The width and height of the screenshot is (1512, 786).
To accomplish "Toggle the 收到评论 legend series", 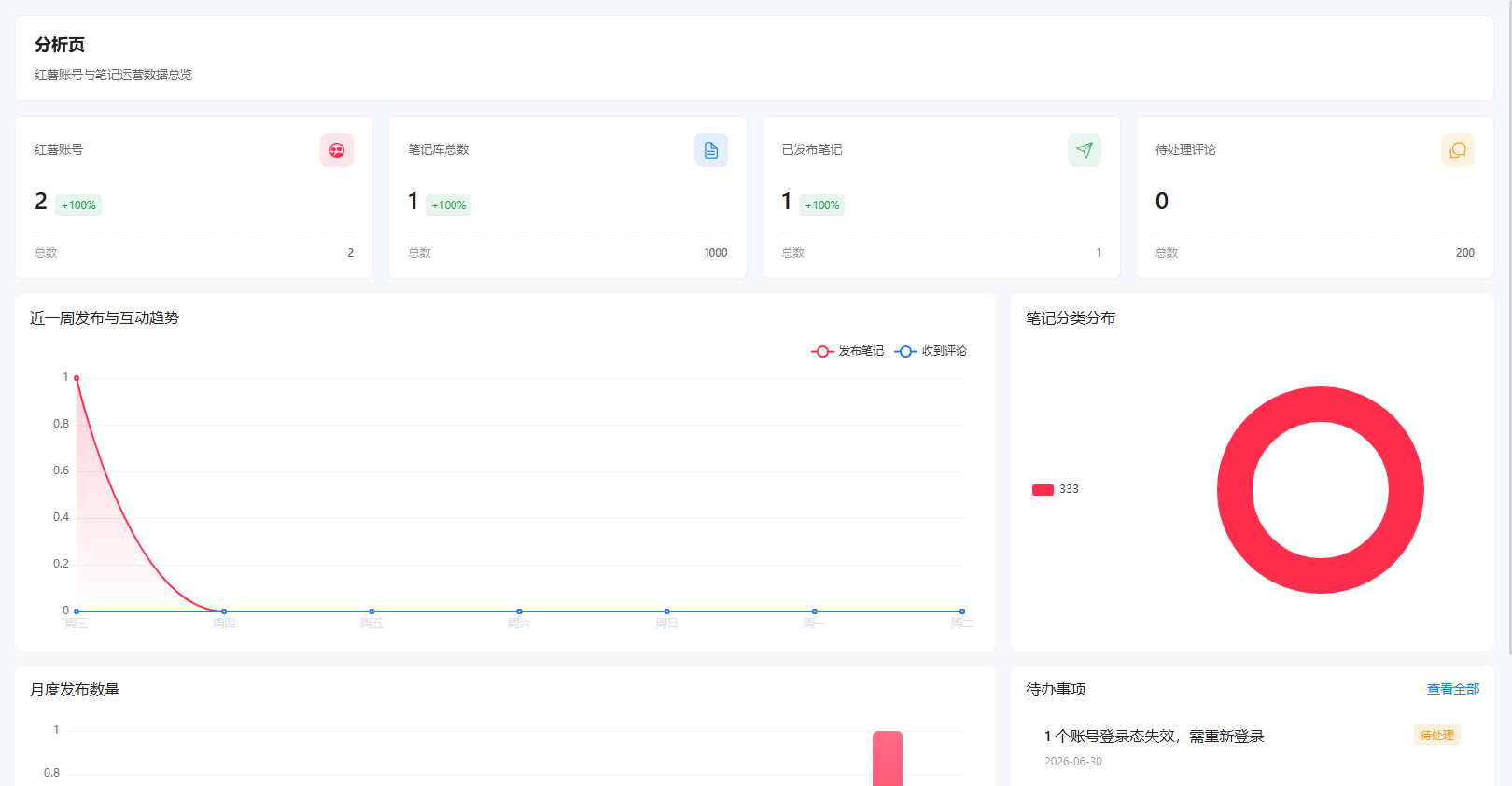I will pyautogui.click(x=931, y=351).
